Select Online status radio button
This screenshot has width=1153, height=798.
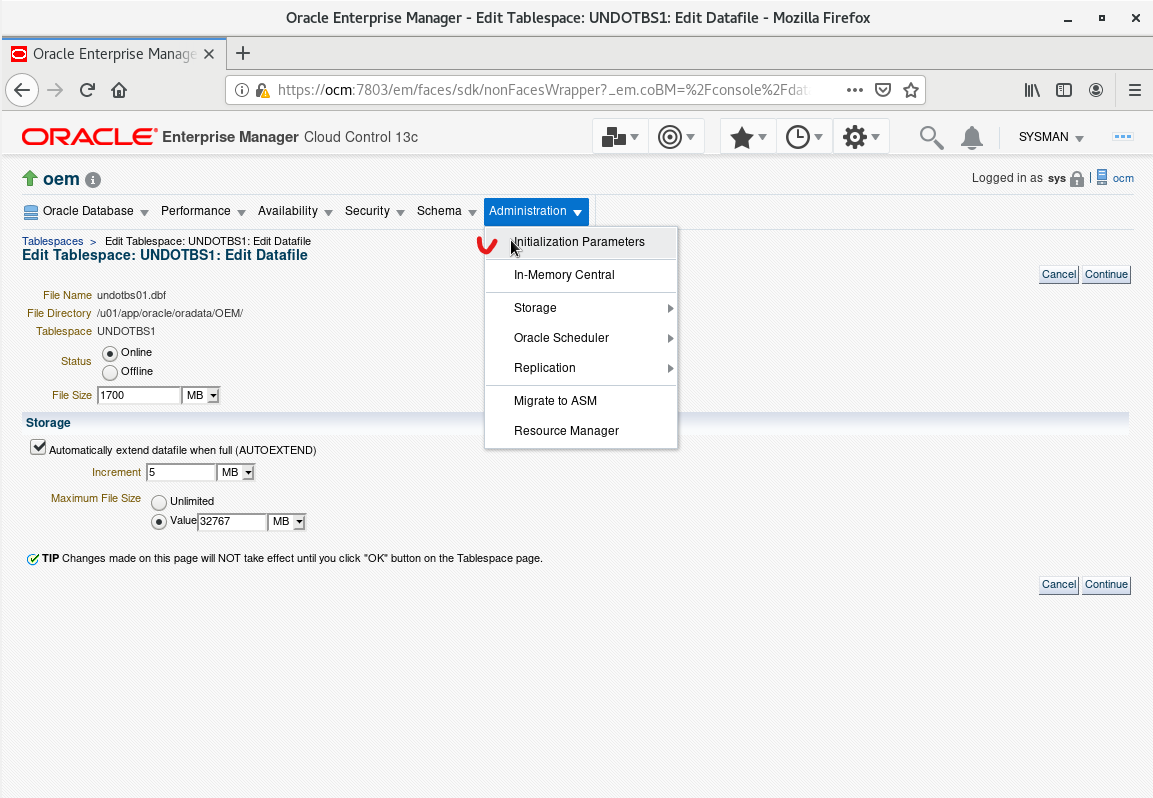coord(110,354)
